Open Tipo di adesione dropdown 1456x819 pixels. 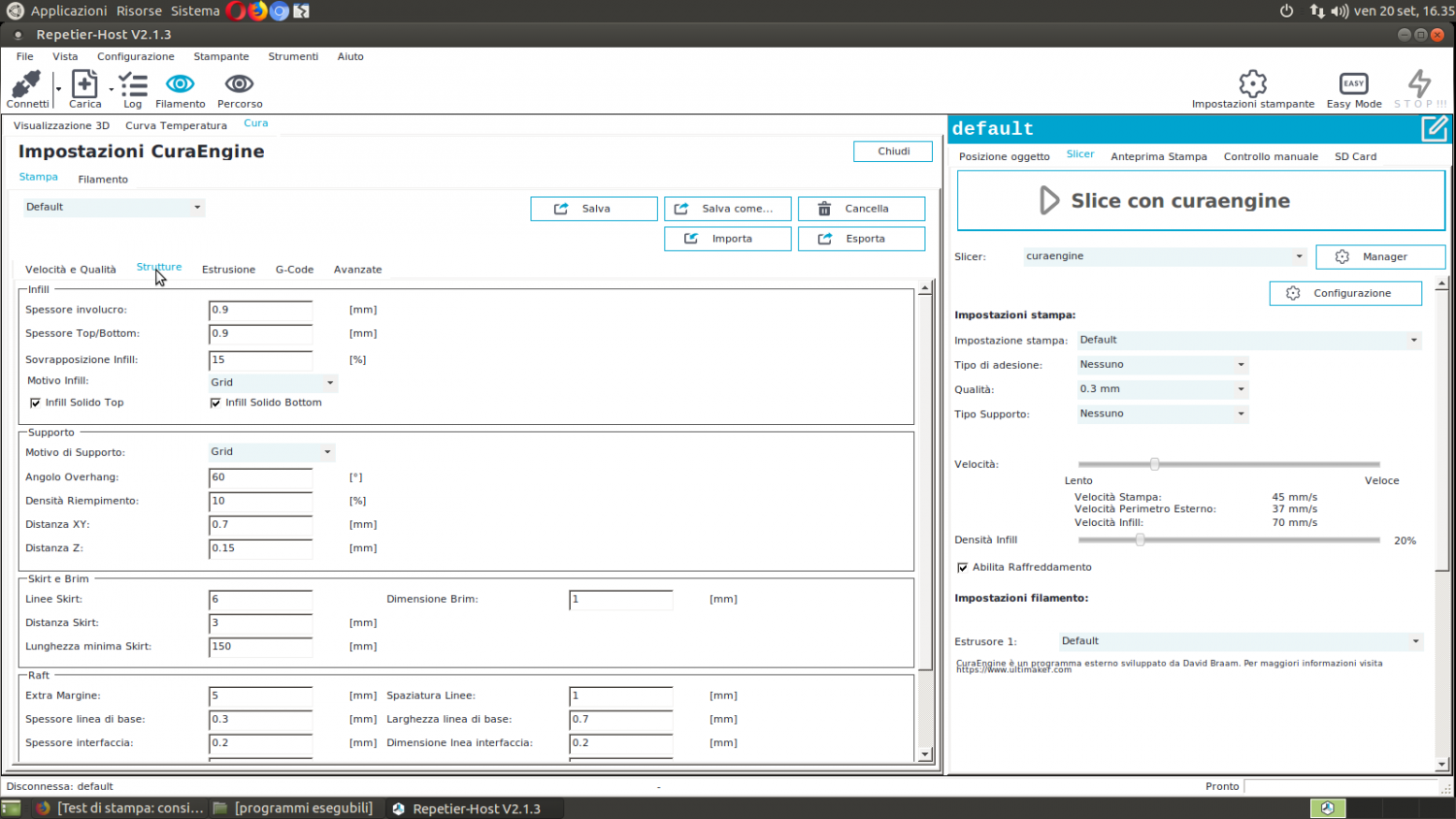pyautogui.click(x=1163, y=365)
